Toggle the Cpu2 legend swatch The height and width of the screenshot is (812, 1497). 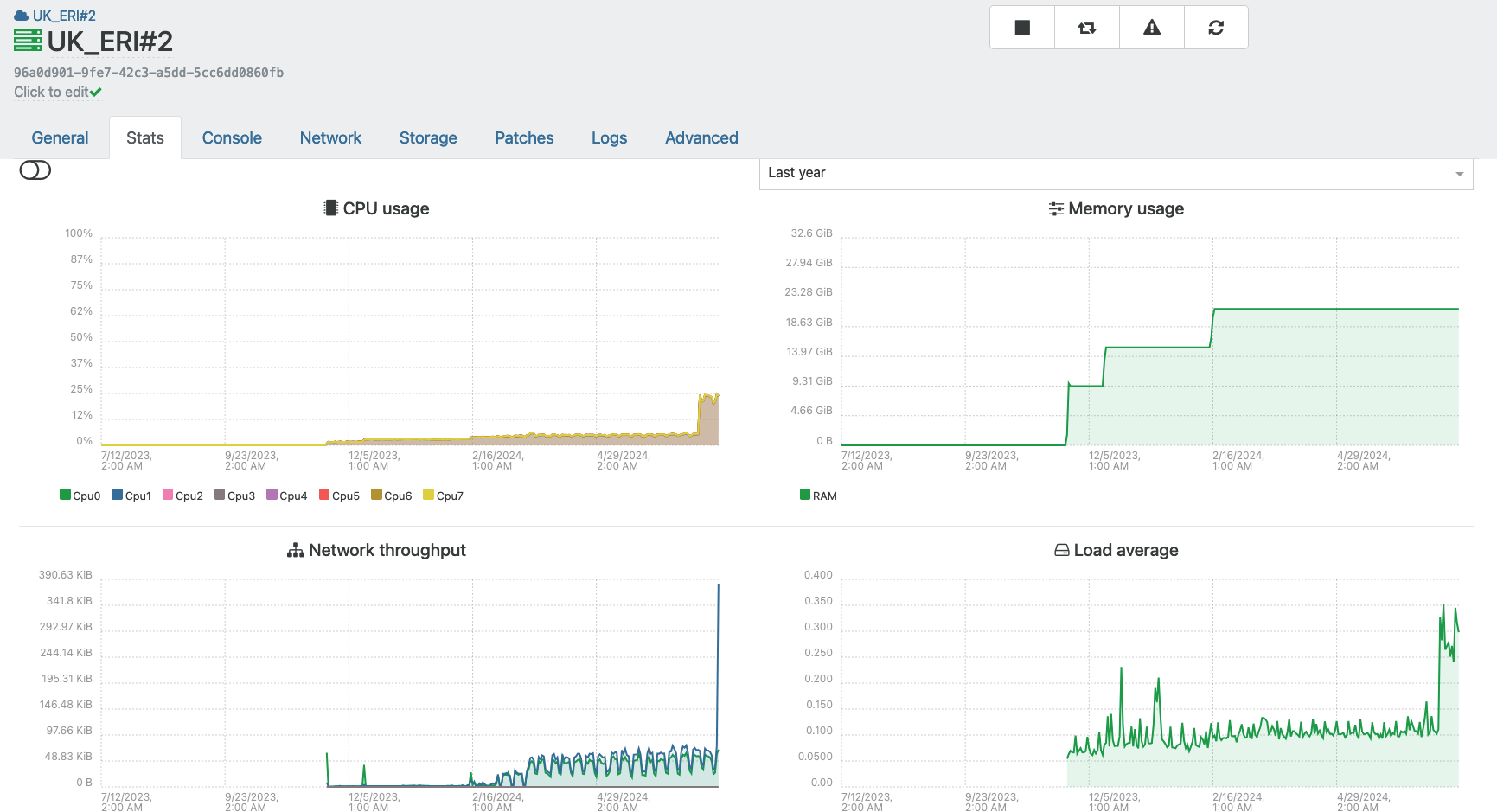point(168,495)
